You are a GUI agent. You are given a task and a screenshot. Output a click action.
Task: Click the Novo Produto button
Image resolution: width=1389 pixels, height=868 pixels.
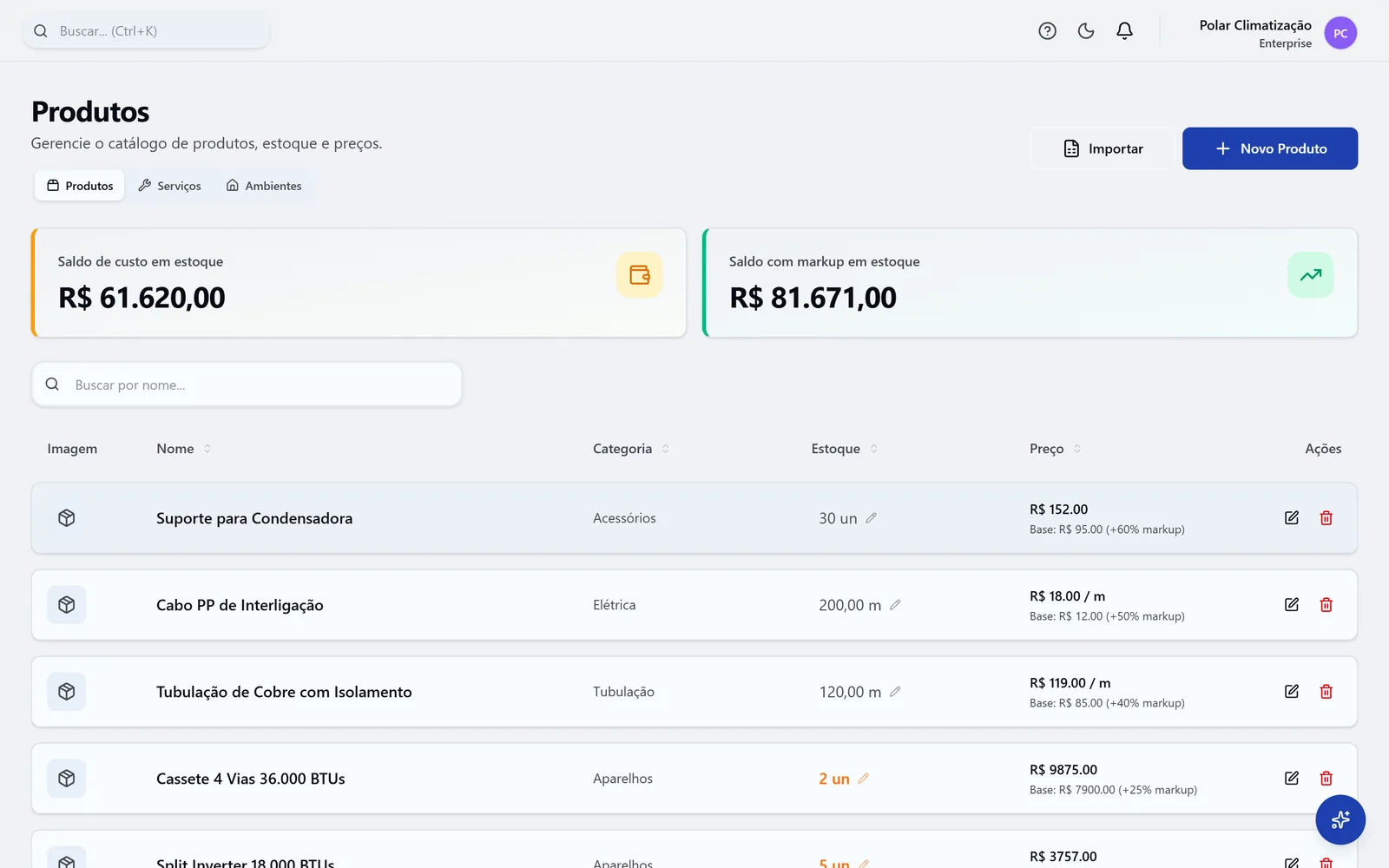1270,148
